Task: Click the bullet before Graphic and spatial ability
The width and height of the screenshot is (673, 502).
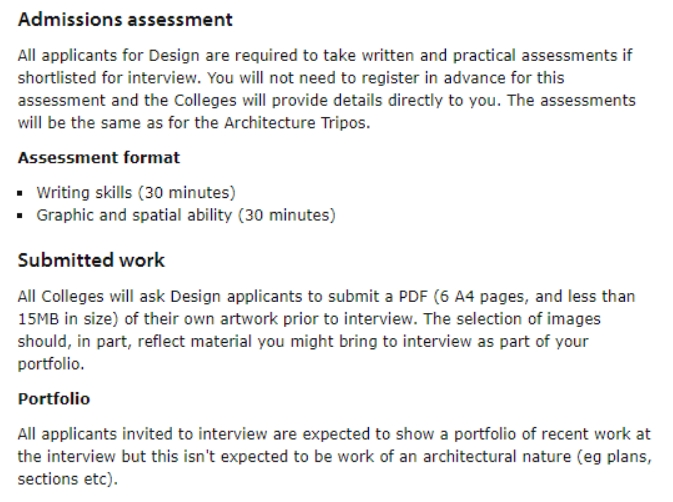Action: [x=20, y=216]
